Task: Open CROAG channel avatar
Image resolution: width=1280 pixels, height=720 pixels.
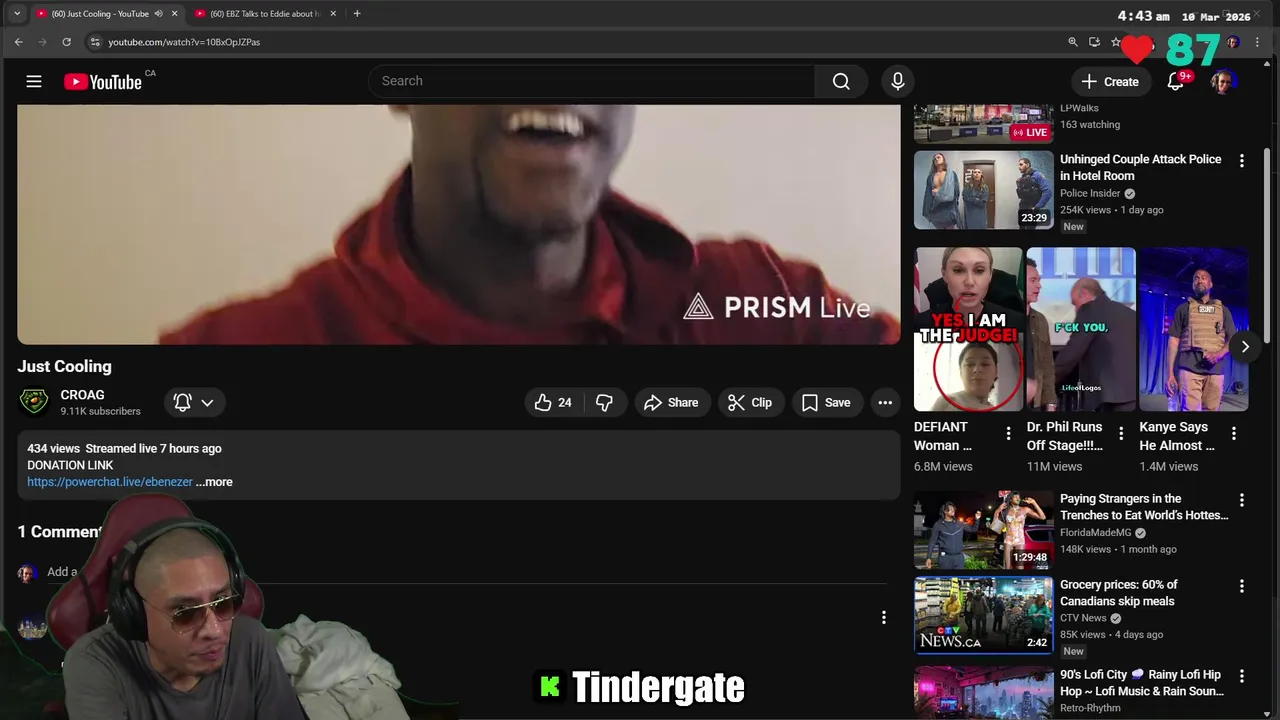Action: tap(34, 402)
